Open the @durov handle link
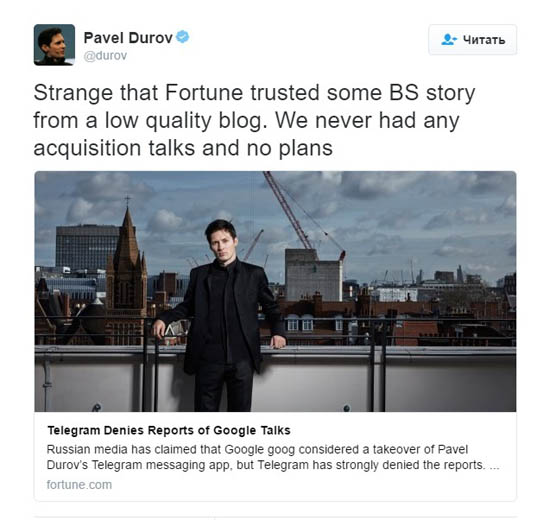The width and height of the screenshot is (550, 520). tap(105, 56)
